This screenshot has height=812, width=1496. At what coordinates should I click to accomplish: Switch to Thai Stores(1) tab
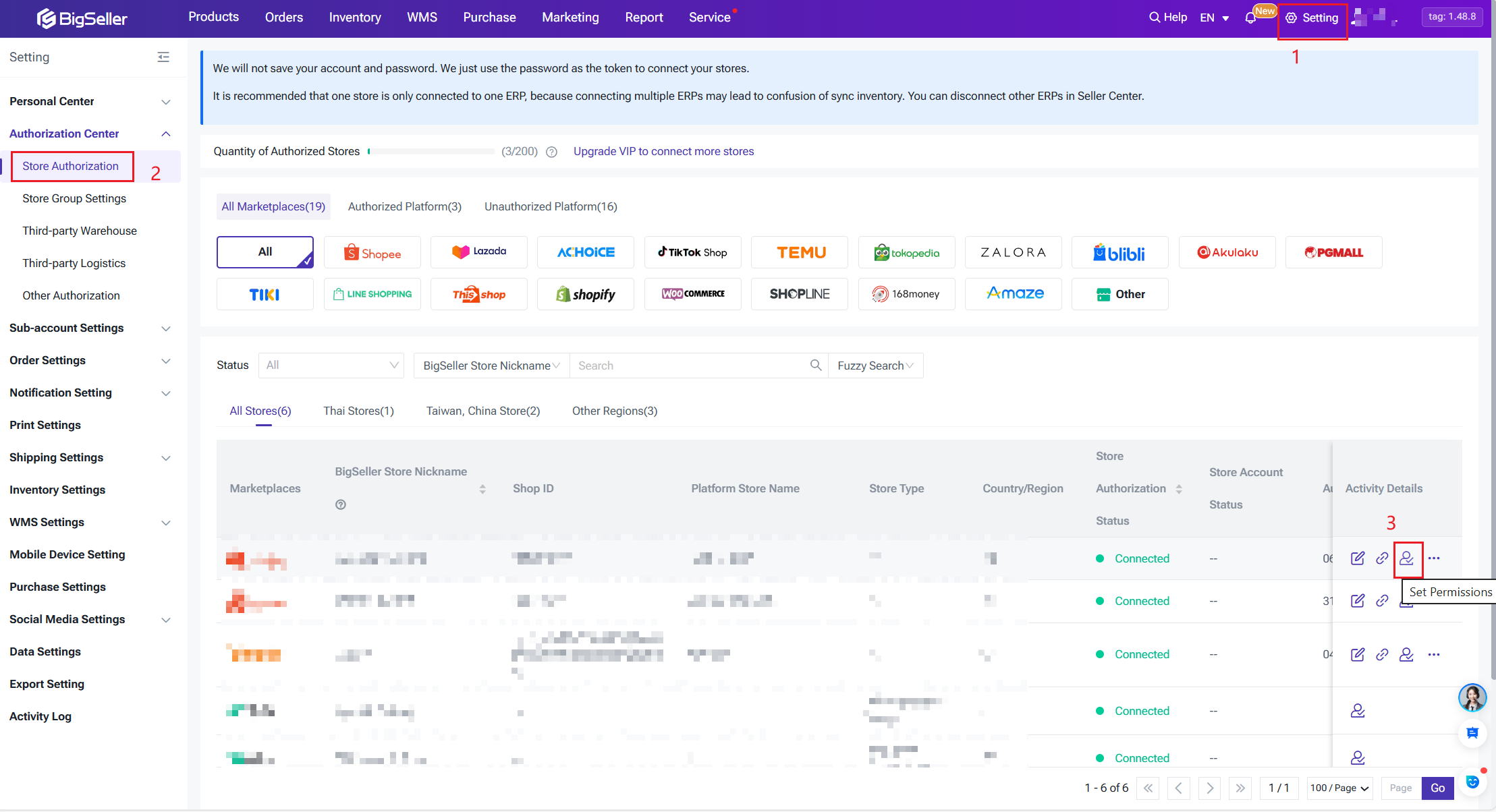pos(358,411)
